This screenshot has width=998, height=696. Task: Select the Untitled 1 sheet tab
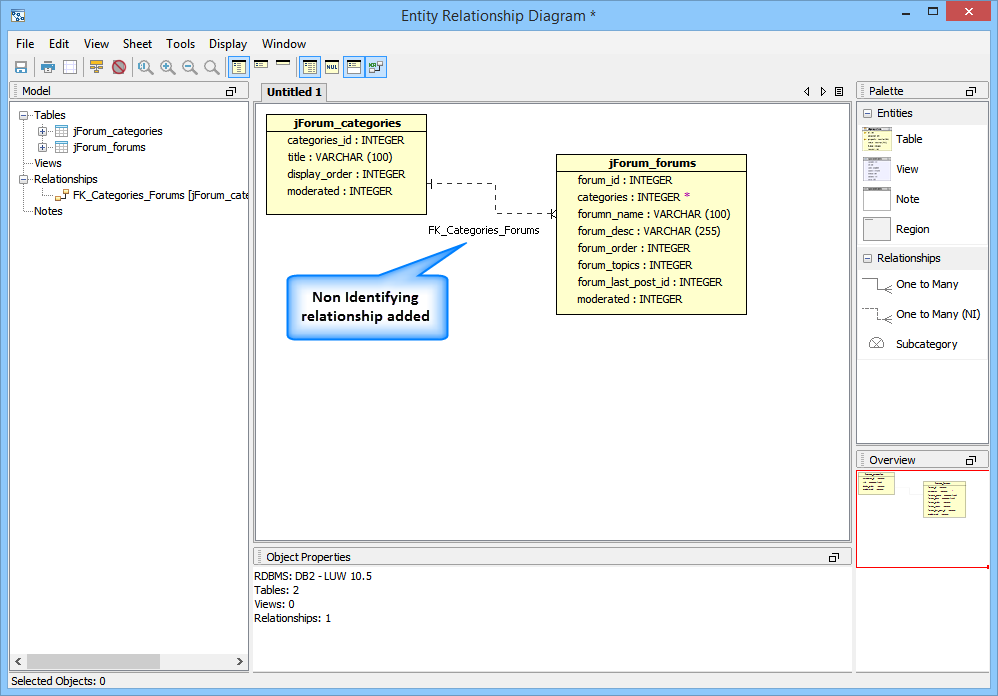pyautogui.click(x=294, y=92)
